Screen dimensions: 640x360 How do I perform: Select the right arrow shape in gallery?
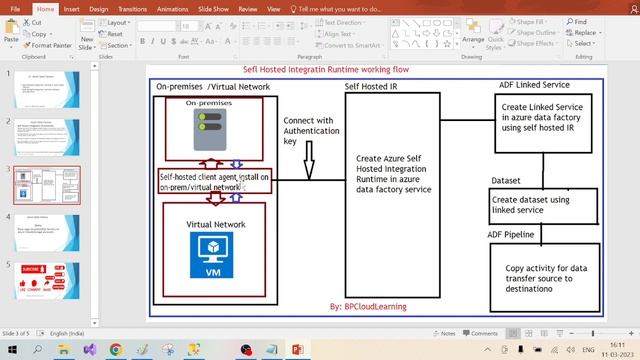(427, 33)
